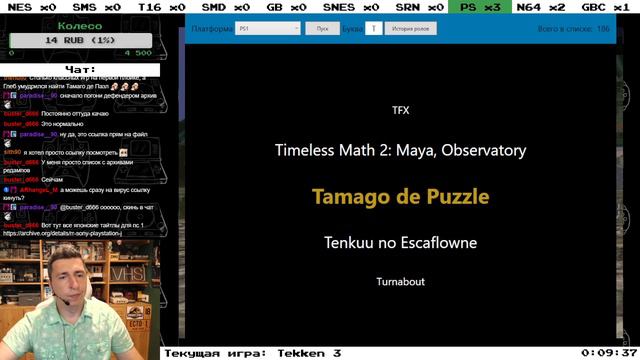Select the SMD x0 platform tab
640x360 pixels.
pos(226,7)
